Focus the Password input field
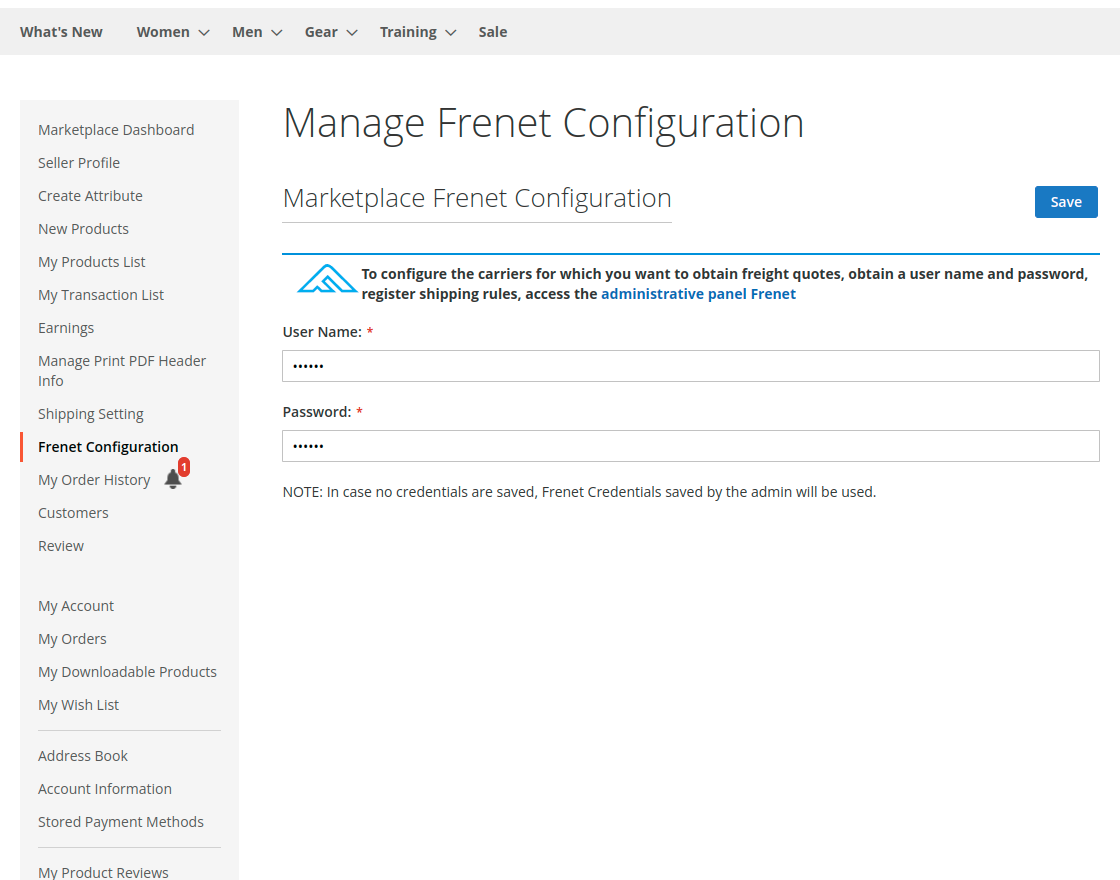This screenshot has width=1120, height=880. (690, 446)
